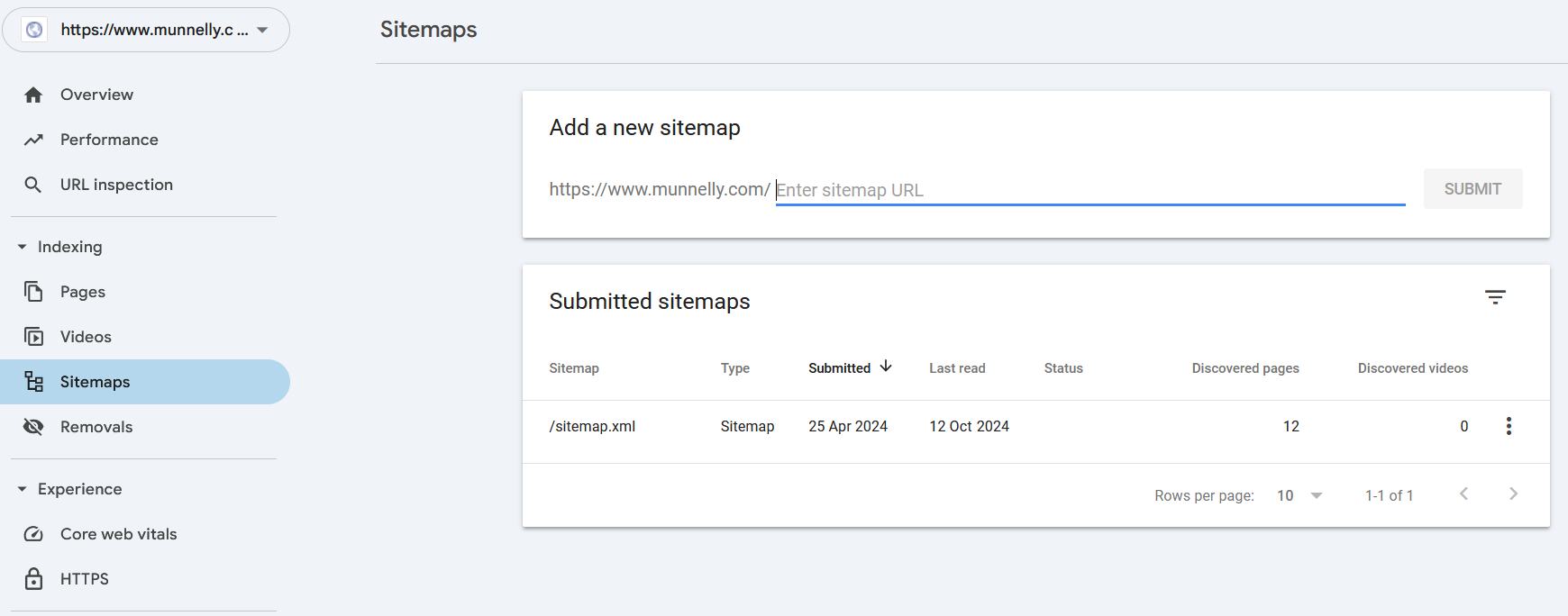Open the filter icon in Submitted sitemaps

point(1495,297)
